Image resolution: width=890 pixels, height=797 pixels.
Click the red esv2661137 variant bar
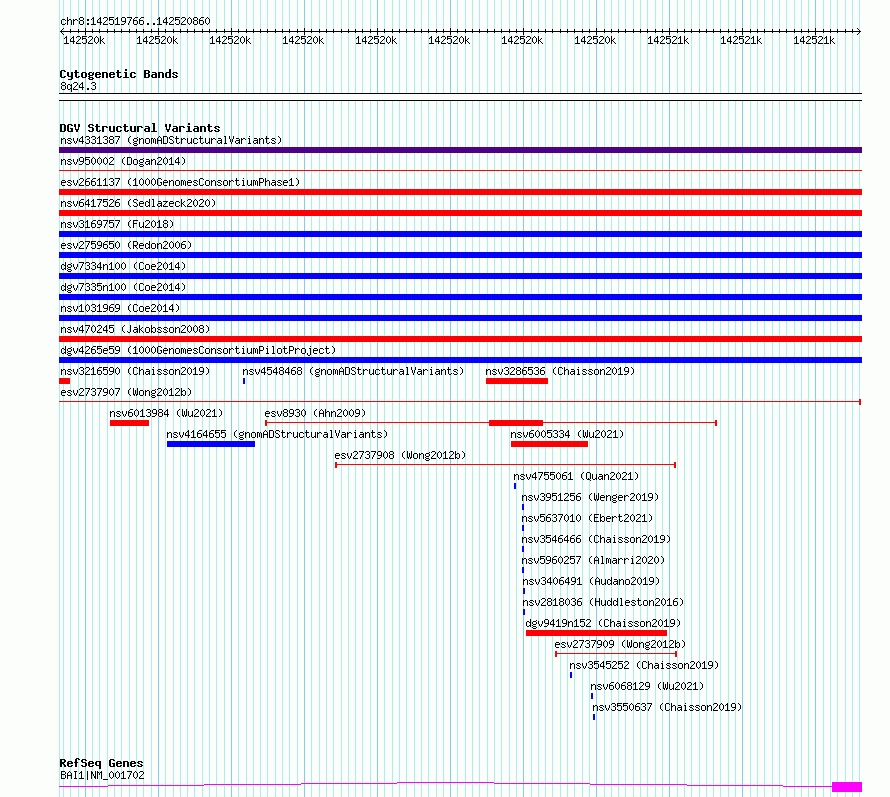tap(460, 192)
